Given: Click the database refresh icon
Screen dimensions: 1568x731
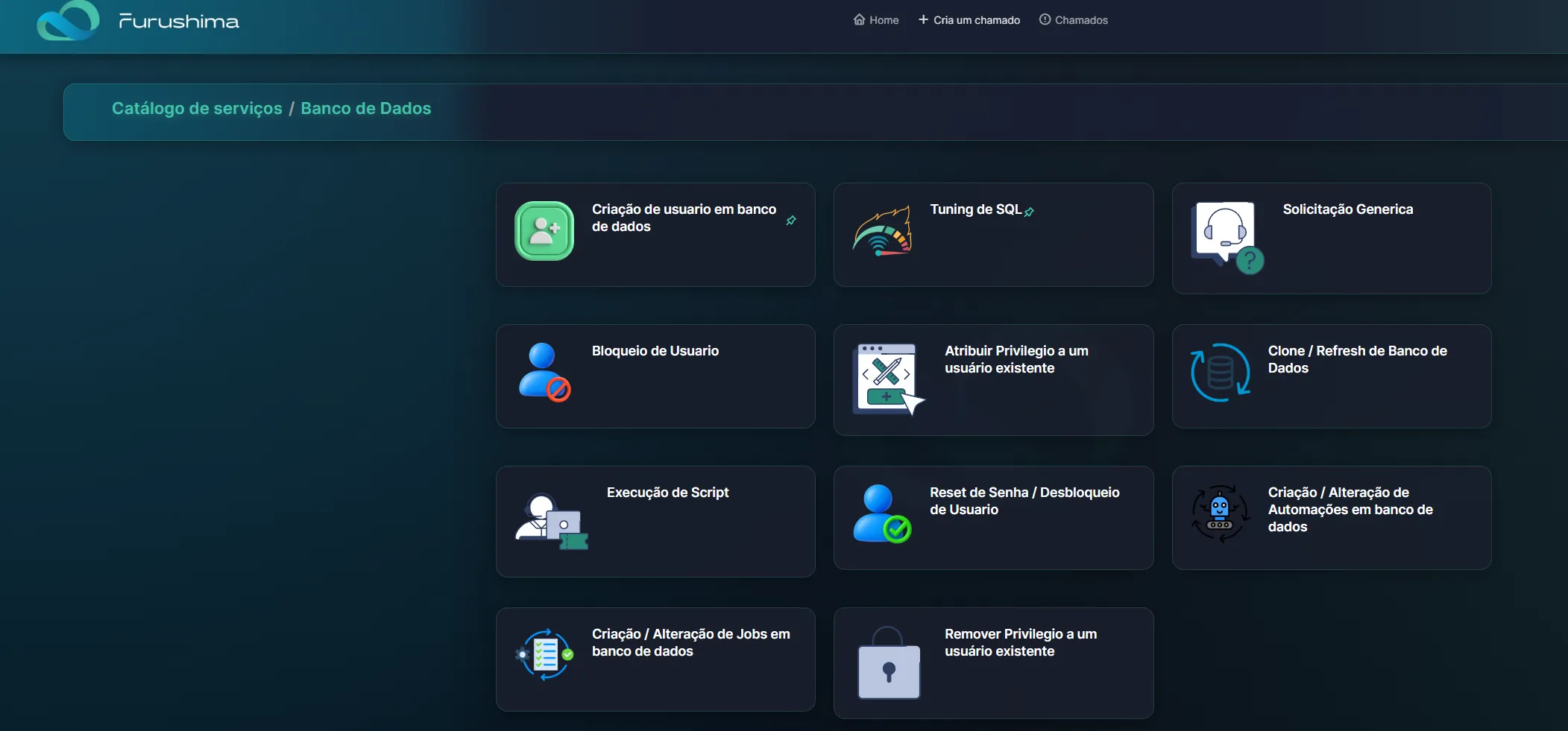Looking at the screenshot, I should point(1221,373).
